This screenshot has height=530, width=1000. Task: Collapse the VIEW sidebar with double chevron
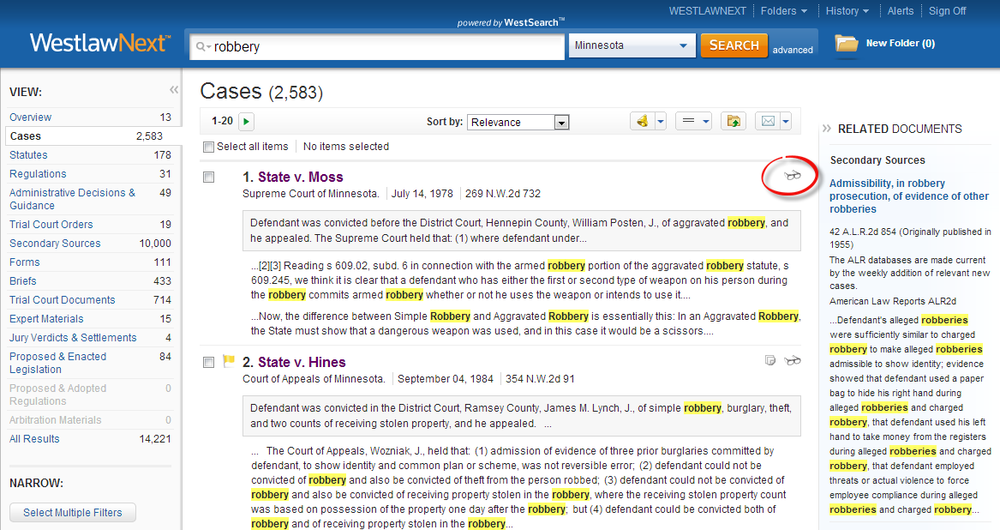[173, 90]
